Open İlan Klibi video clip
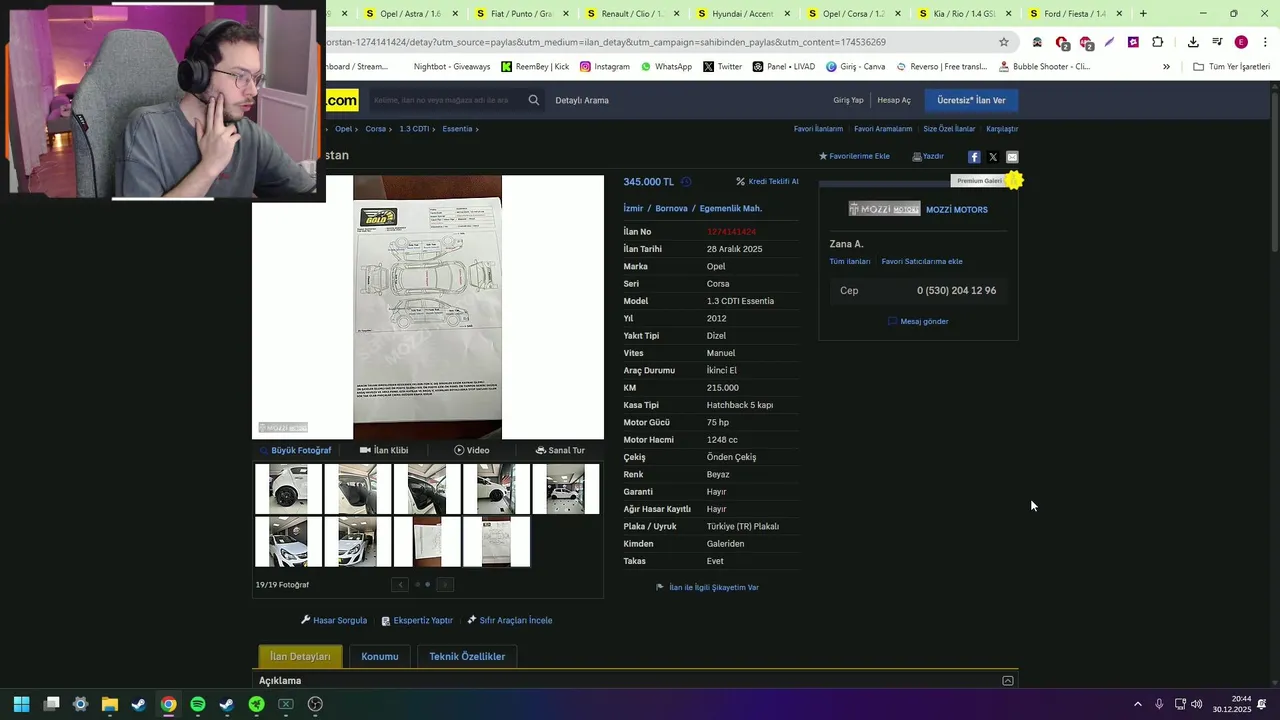This screenshot has height=720, width=1280. [x=384, y=450]
